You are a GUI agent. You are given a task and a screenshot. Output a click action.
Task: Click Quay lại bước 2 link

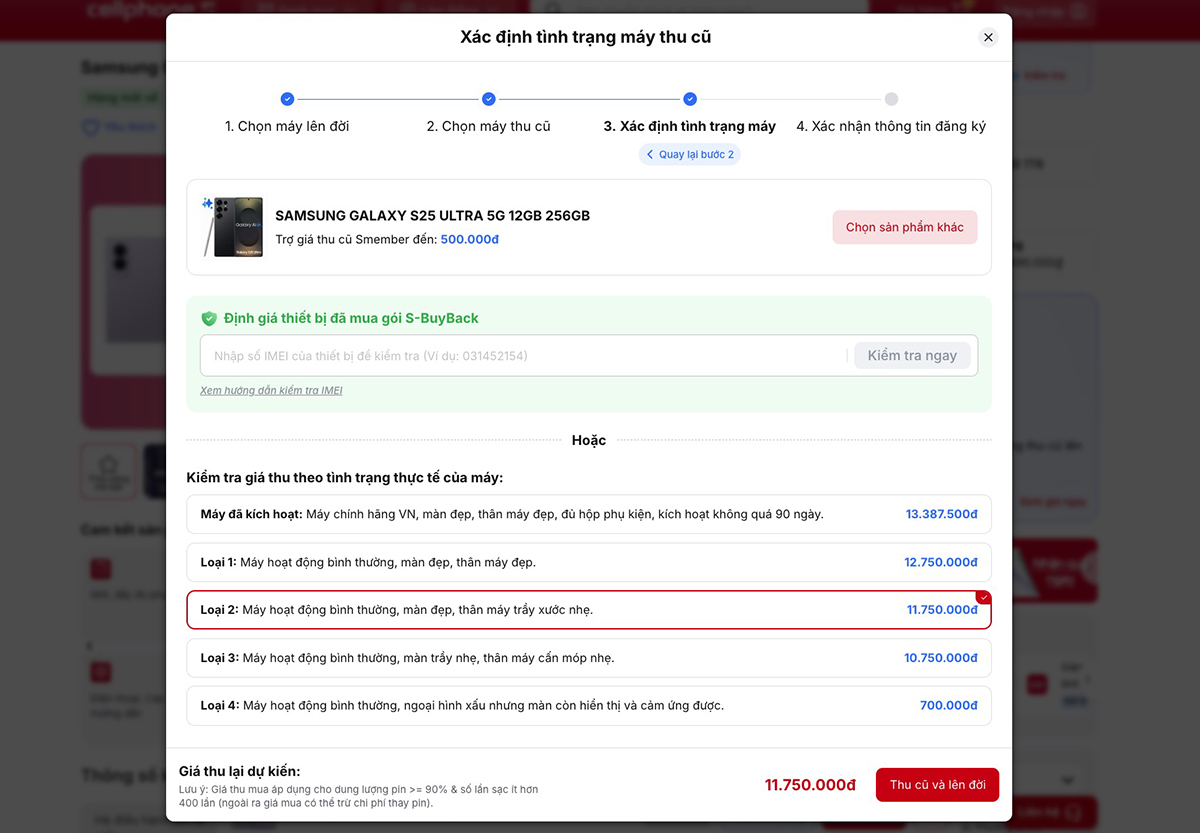690,154
